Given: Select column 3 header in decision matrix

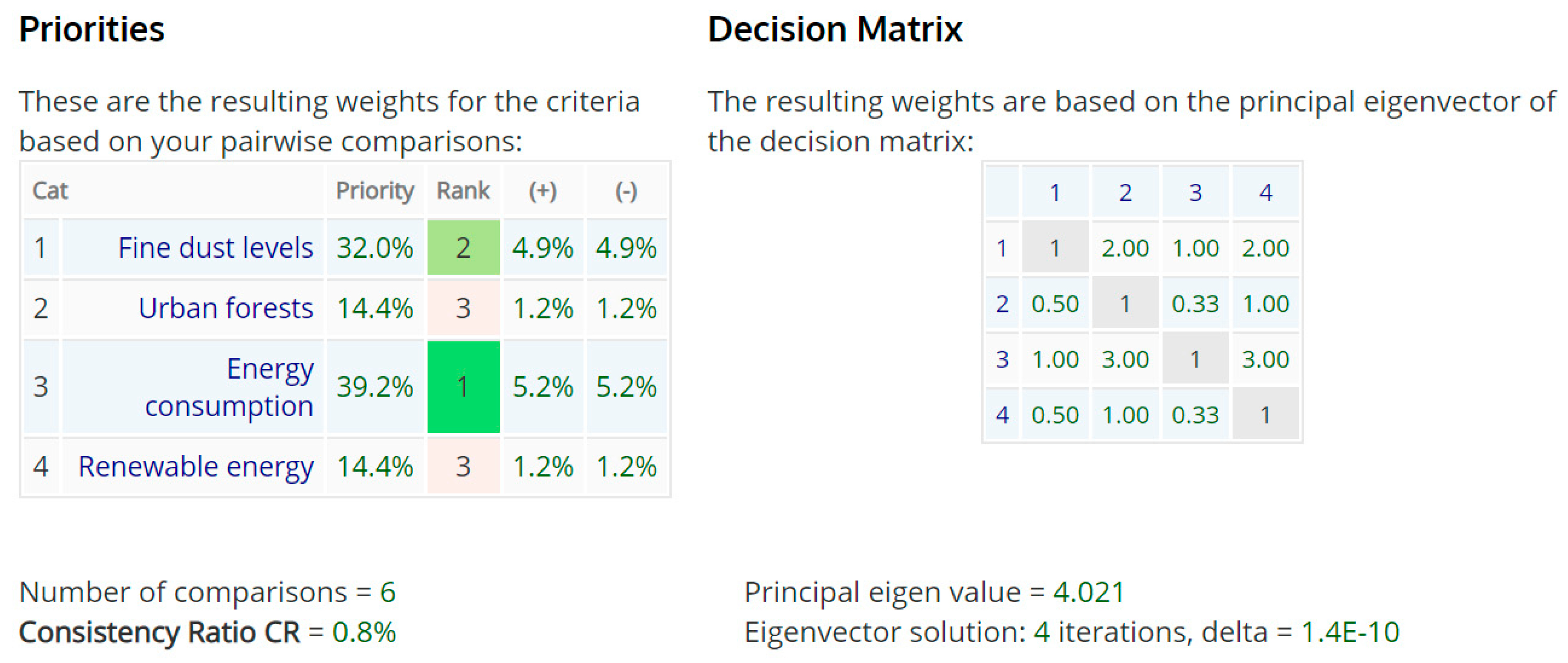Looking at the screenshot, I should point(1196,192).
